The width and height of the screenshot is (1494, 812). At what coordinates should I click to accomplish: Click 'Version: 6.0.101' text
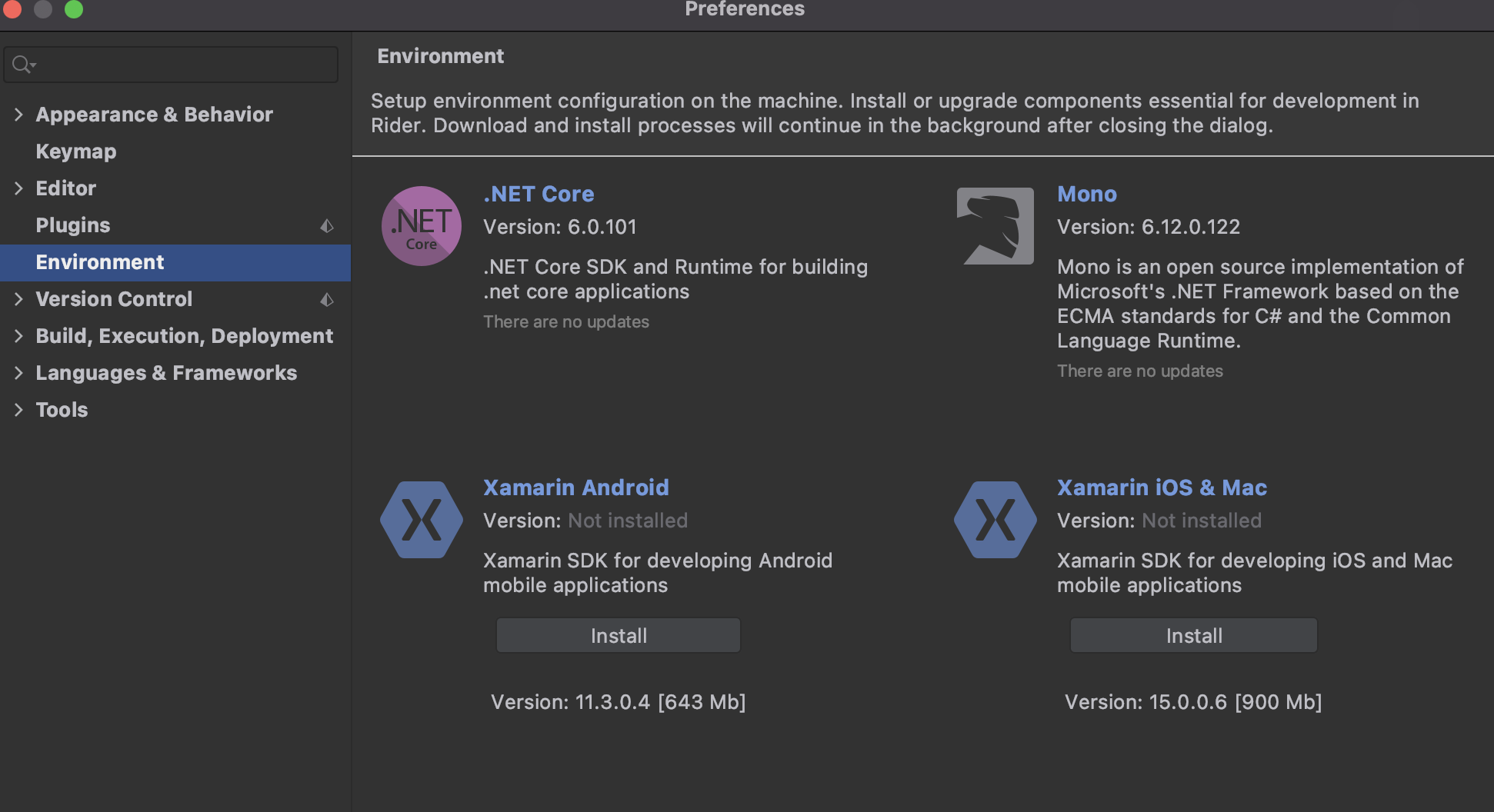point(560,227)
